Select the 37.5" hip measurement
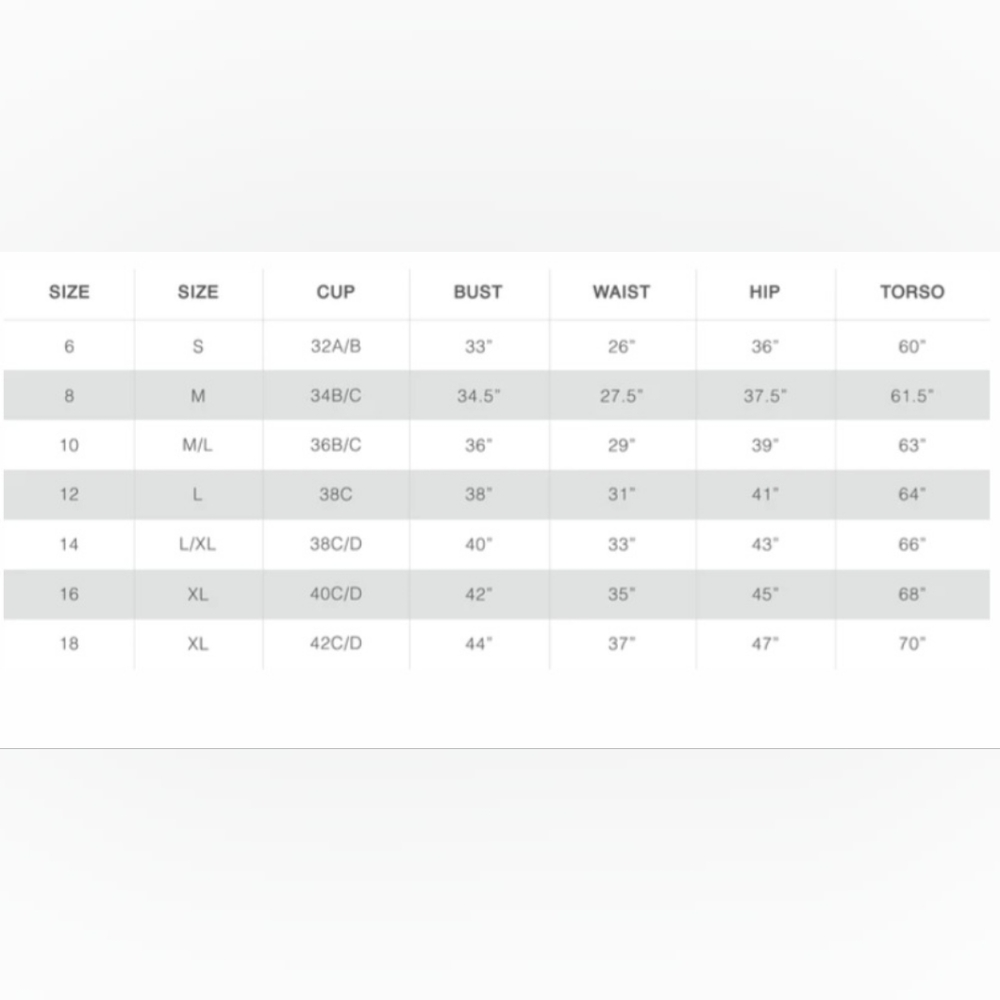The image size is (1000, 1000). [765, 396]
